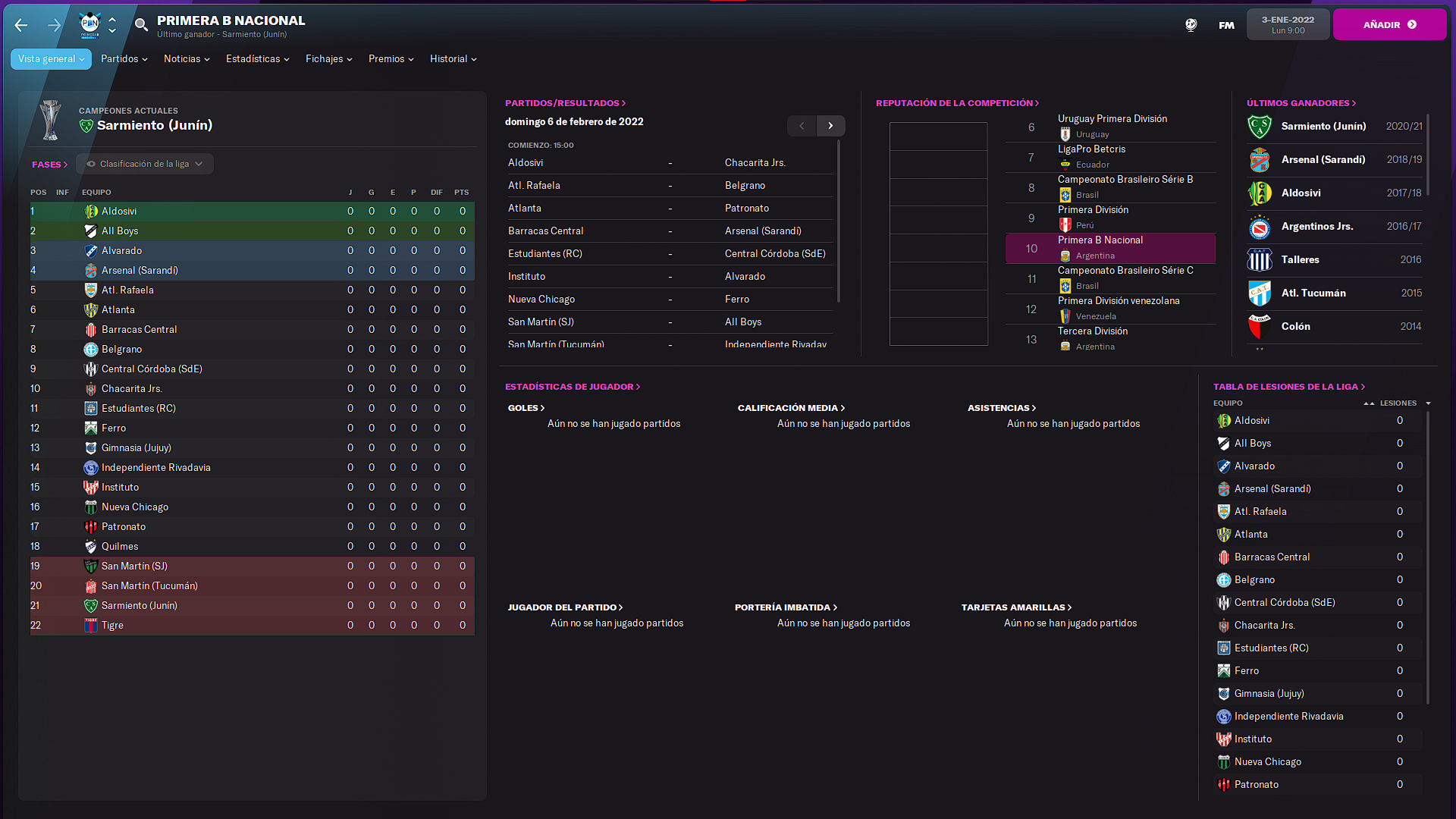Open Portería imbatida link
The height and width of the screenshot is (819, 1456).
coord(786,607)
